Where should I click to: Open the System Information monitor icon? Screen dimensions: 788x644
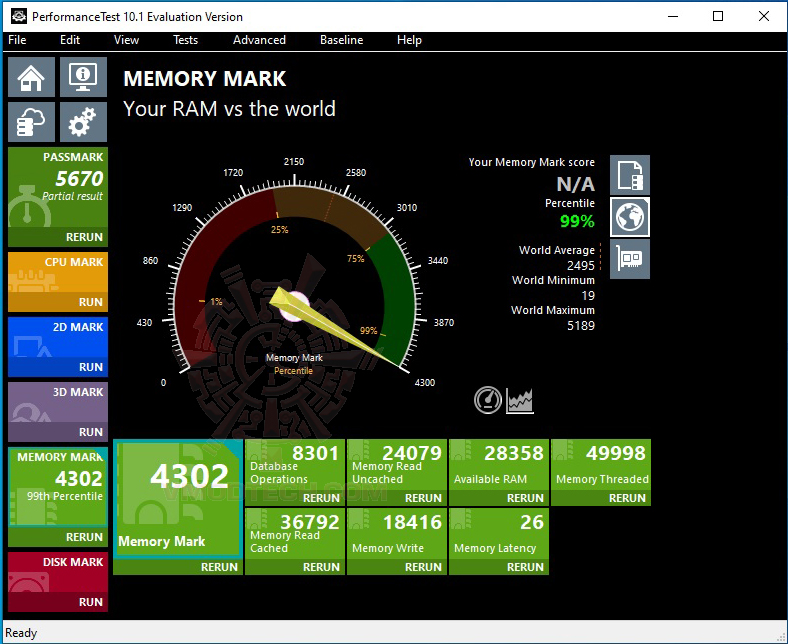[83, 77]
